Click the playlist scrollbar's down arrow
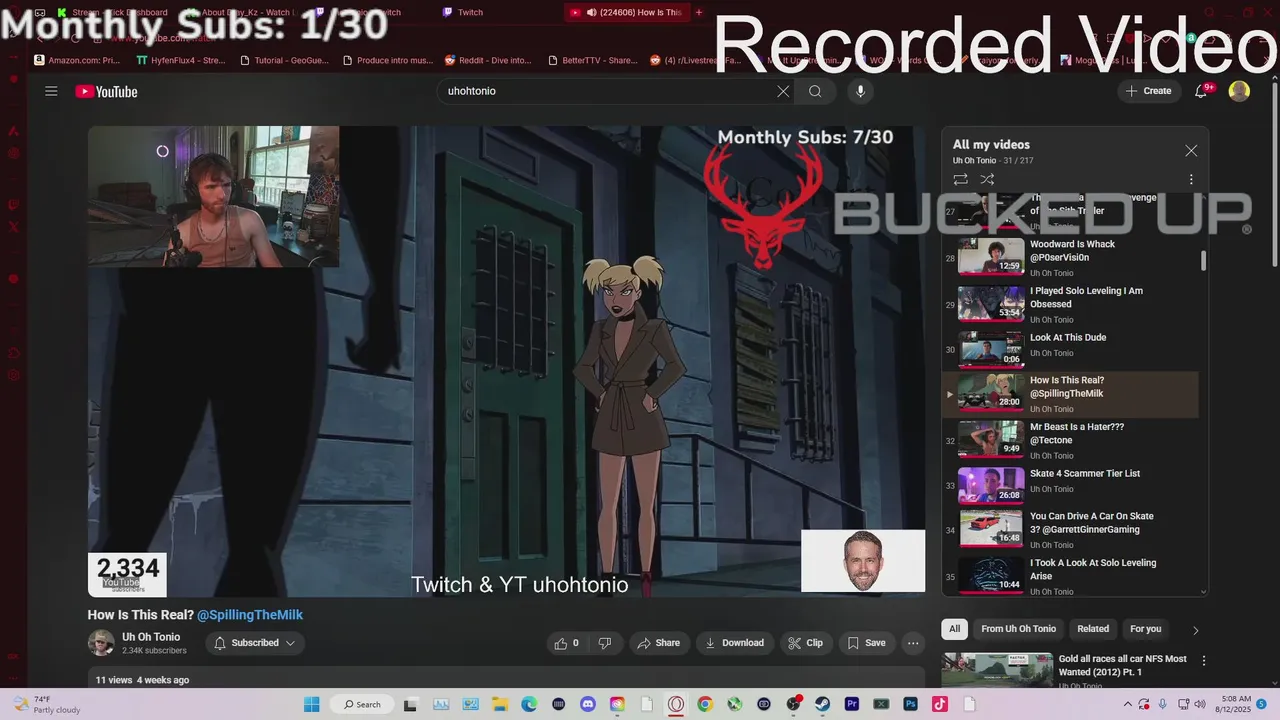1280x720 pixels. pyautogui.click(x=1203, y=592)
